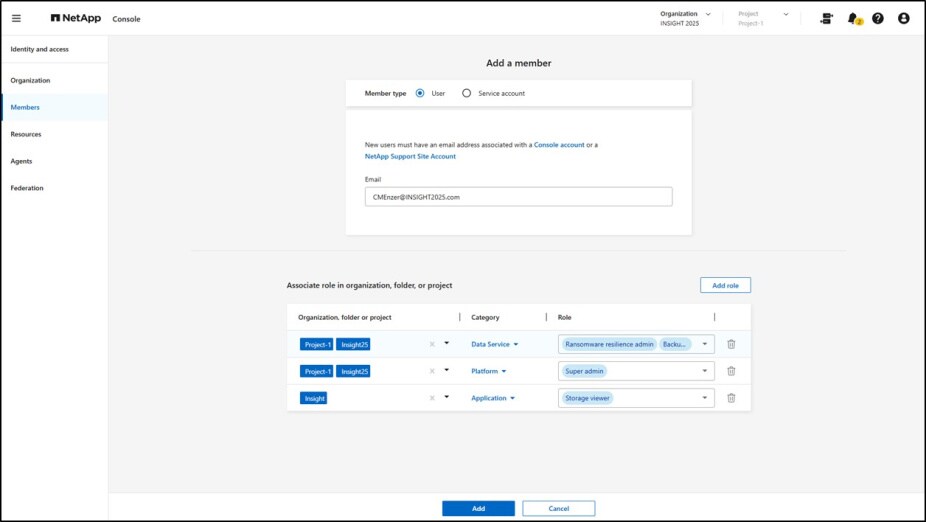Delete the Platform role row
This screenshot has height=522, width=926.
[731, 371]
